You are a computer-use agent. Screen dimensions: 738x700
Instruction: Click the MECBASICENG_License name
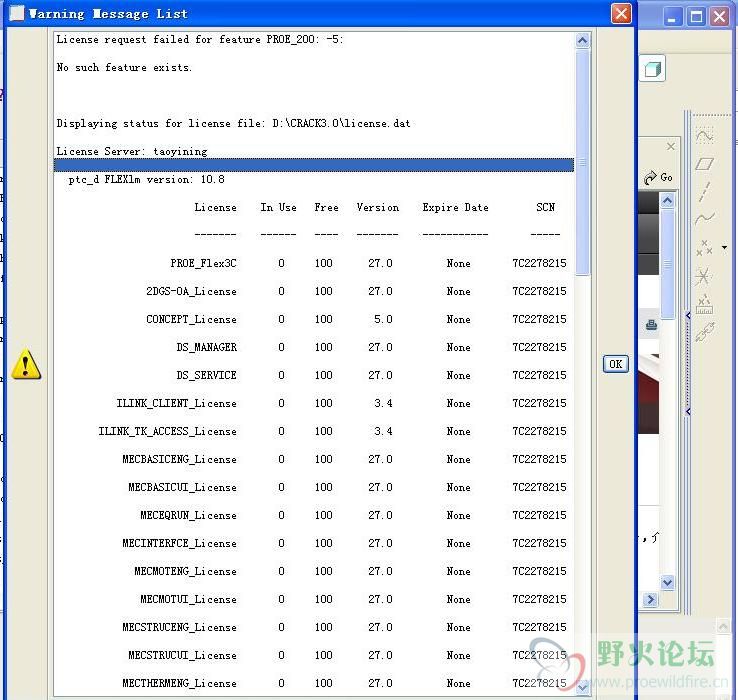[x=179, y=459]
